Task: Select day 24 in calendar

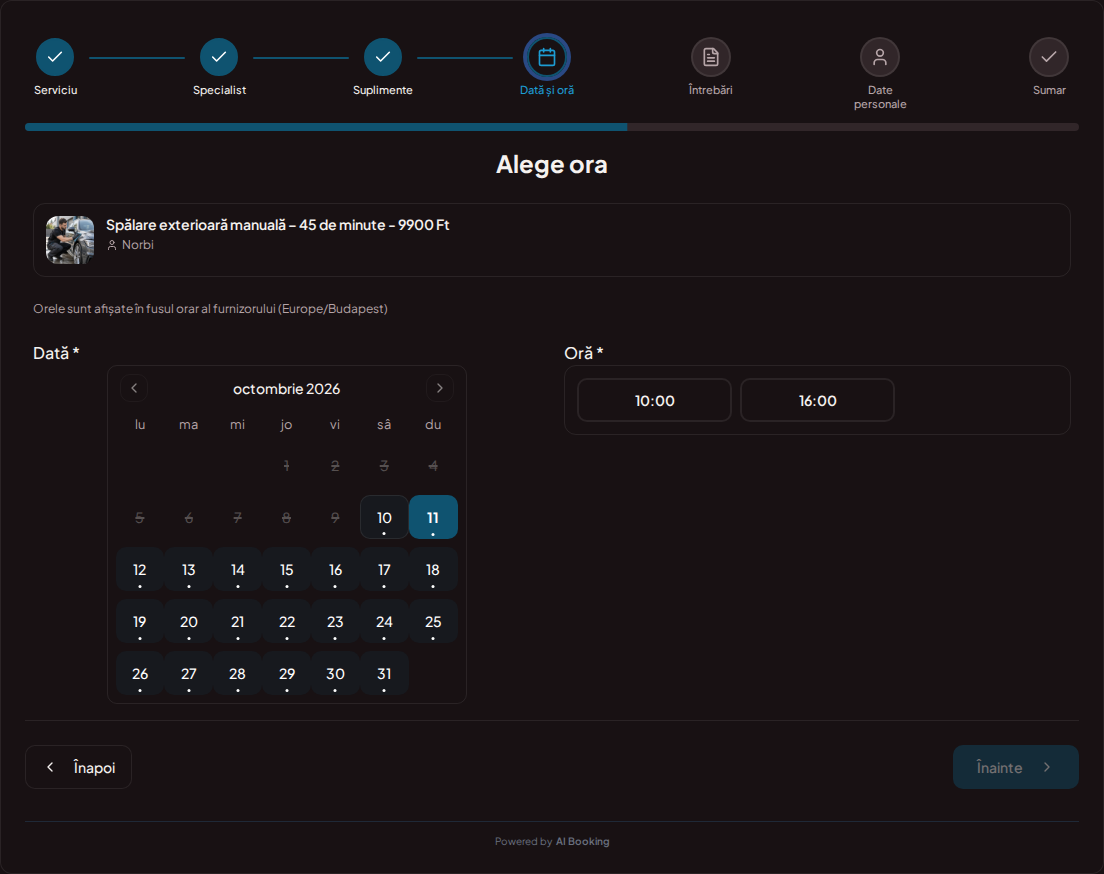Action: point(384,621)
